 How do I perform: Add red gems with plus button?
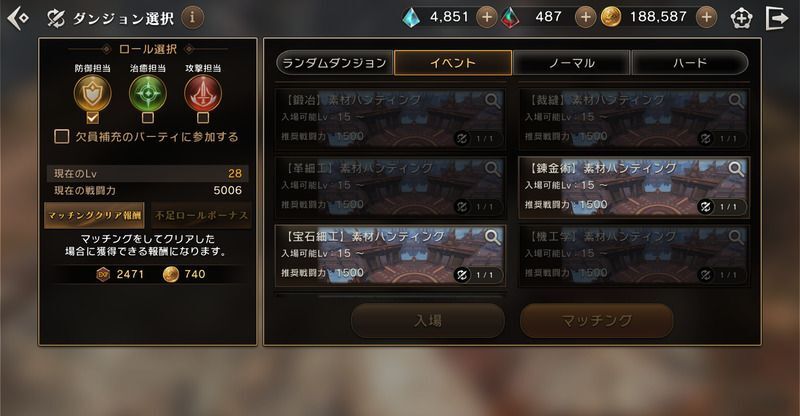tap(585, 17)
